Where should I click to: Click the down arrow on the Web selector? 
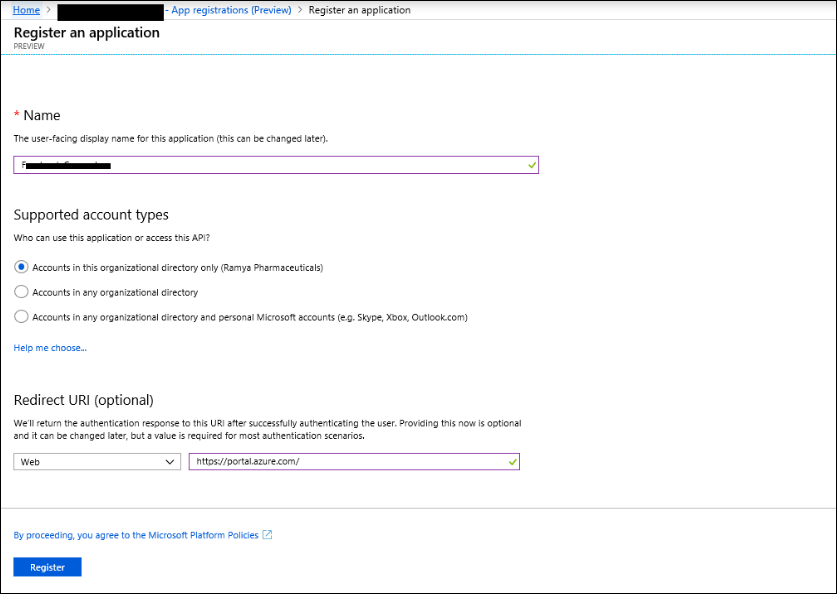170,461
